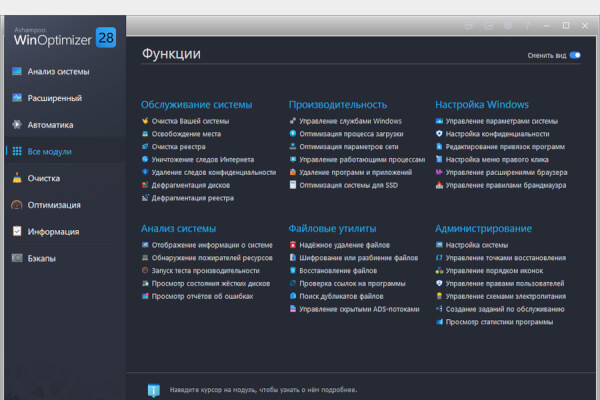Click the Управление правилами брандмауэра icon

tap(439, 185)
